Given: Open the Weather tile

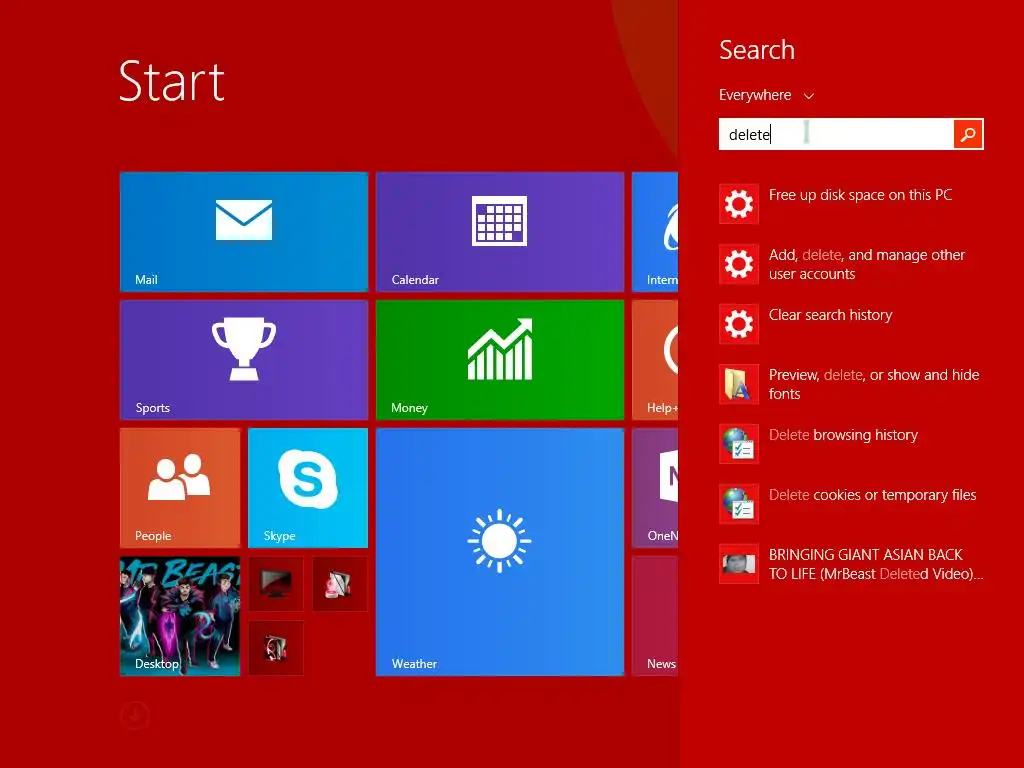Looking at the screenshot, I should 500,552.
